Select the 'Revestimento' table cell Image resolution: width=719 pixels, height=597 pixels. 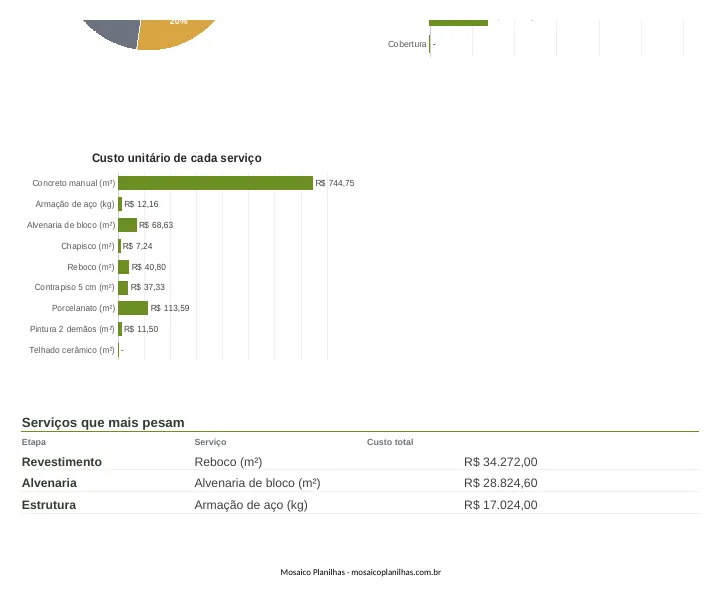[62, 462]
